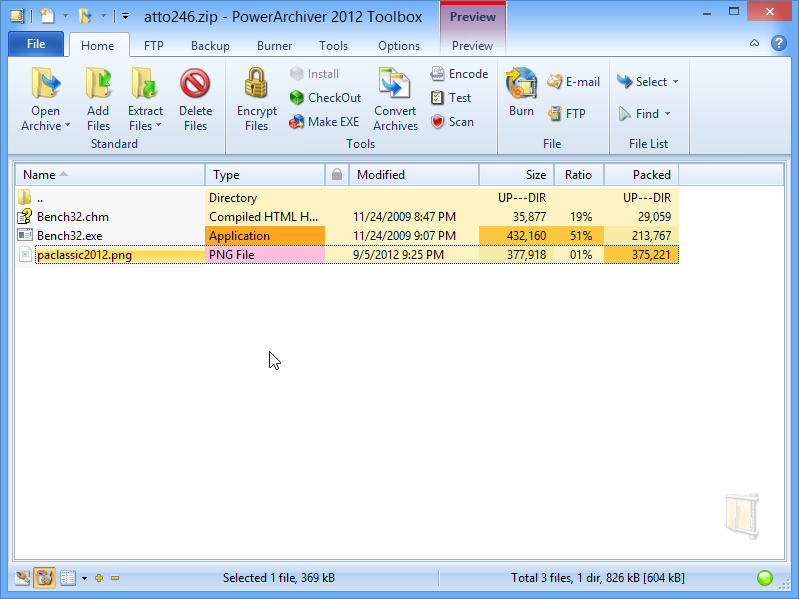Switch to the Home ribbon tab

(x=97, y=45)
